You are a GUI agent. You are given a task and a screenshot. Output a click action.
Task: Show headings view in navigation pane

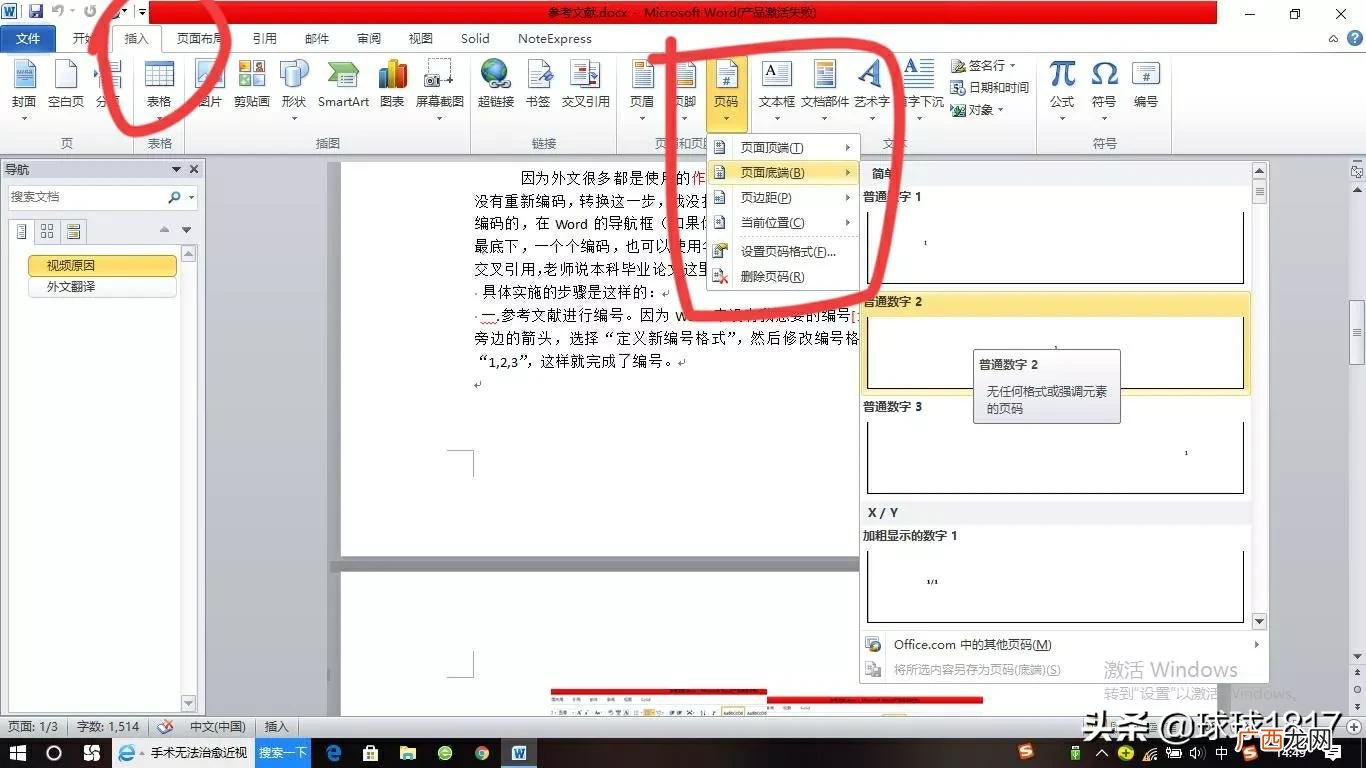tap(22, 232)
